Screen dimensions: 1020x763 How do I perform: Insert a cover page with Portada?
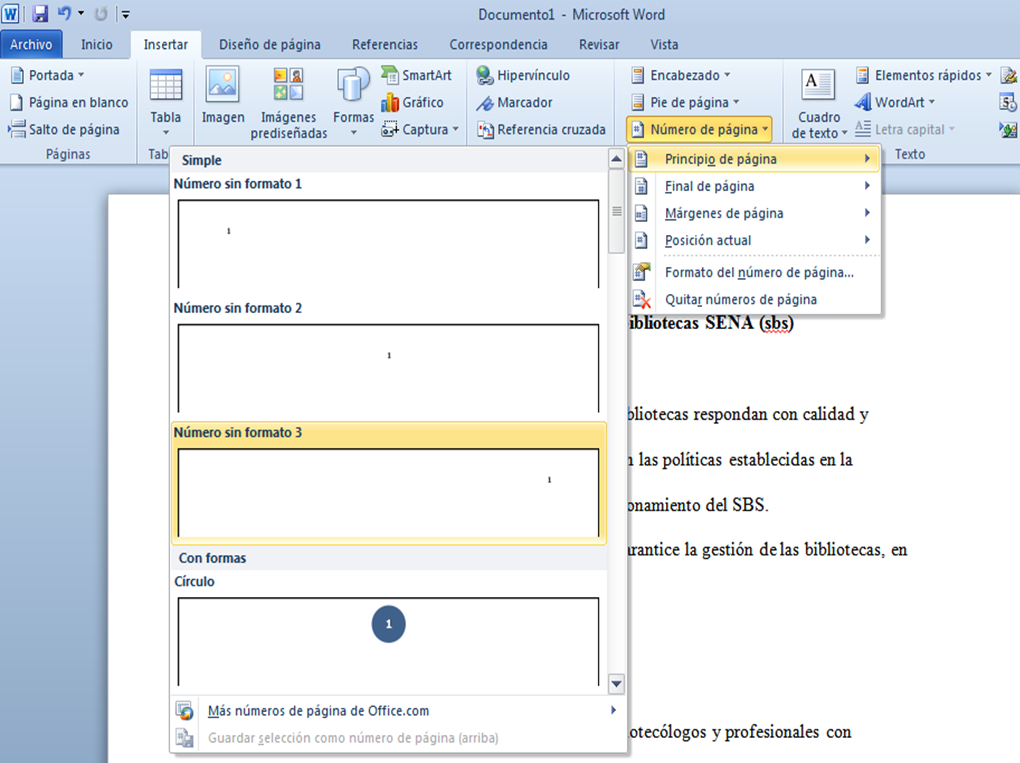(x=47, y=75)
